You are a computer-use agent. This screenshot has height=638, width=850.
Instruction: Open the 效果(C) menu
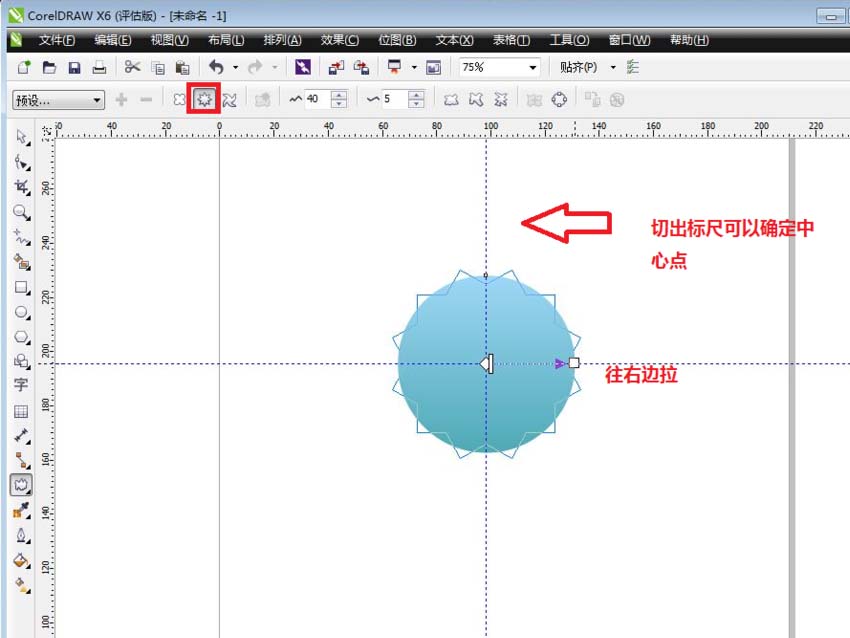point(339,40)
